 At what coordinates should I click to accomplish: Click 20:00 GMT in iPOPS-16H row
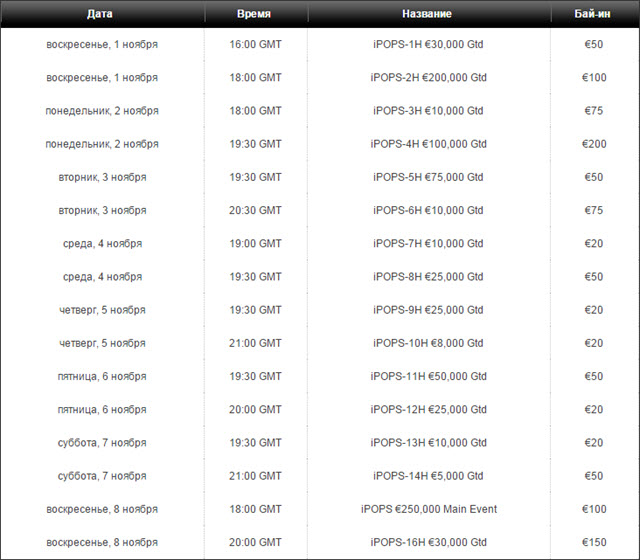[x=256, y=542]
